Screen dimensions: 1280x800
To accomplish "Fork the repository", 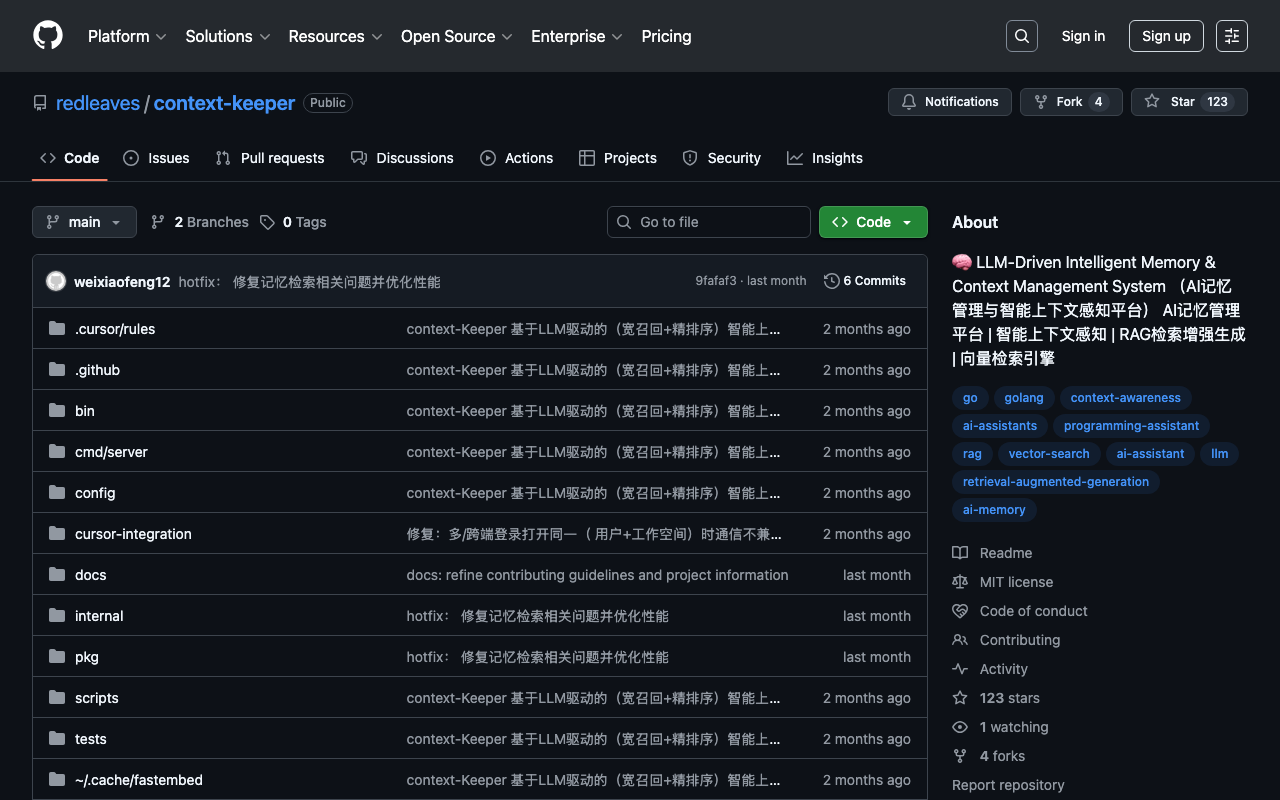I will pos(1070,102).
